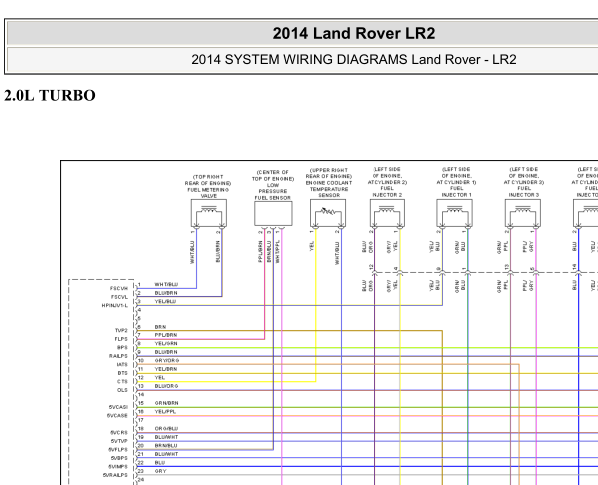Click the 5VCASI signal name

[118, 407]
